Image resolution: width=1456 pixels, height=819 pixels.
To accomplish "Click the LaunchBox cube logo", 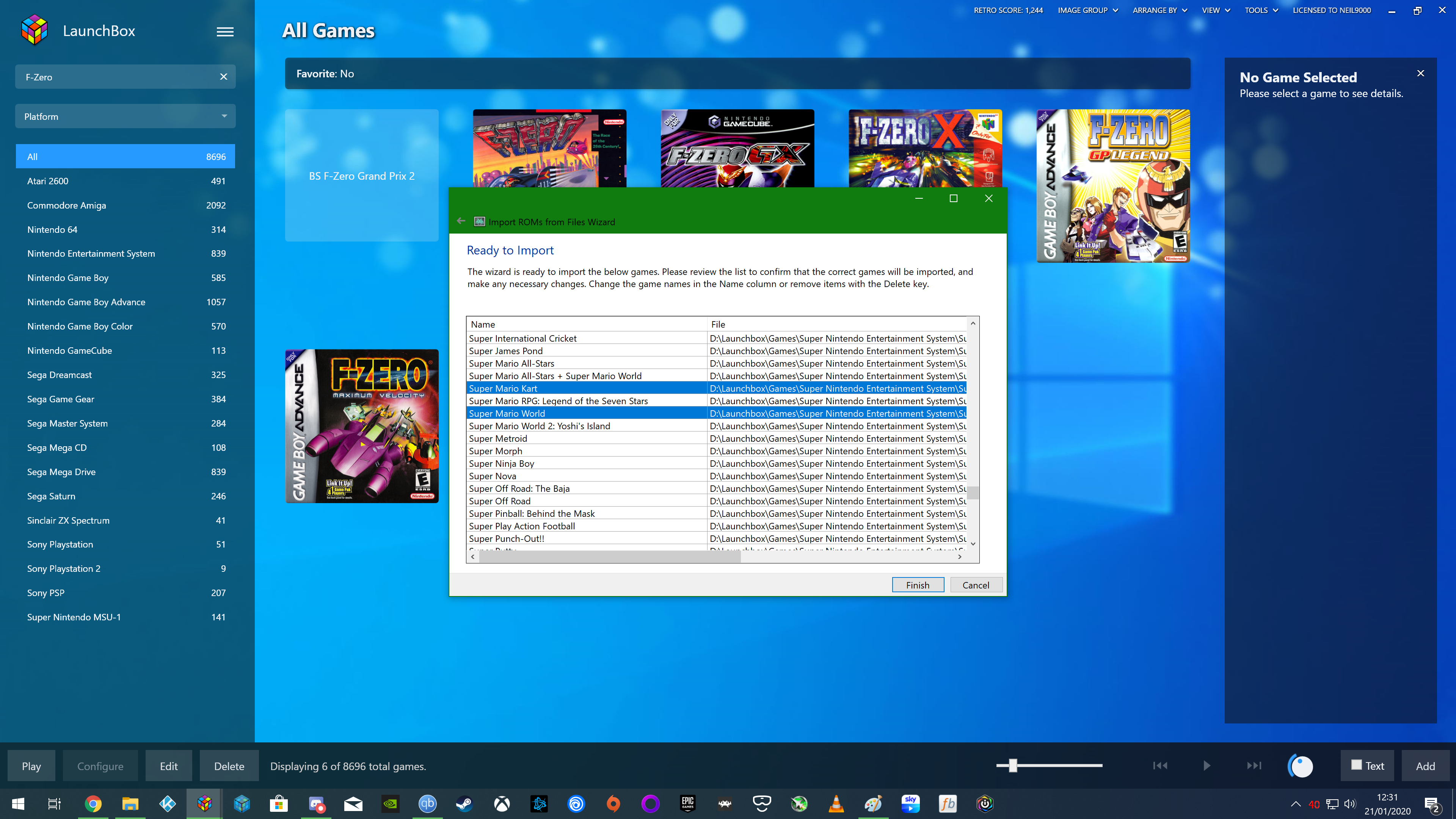I will click(35, 30).
